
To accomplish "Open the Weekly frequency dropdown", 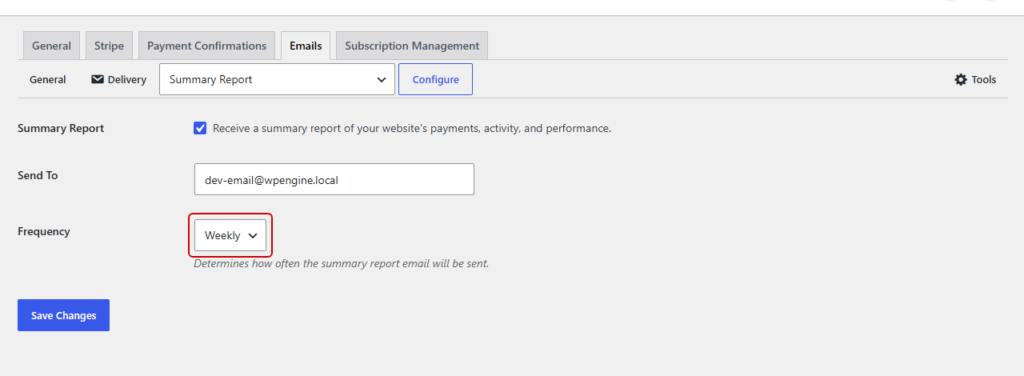I will 231,235.
